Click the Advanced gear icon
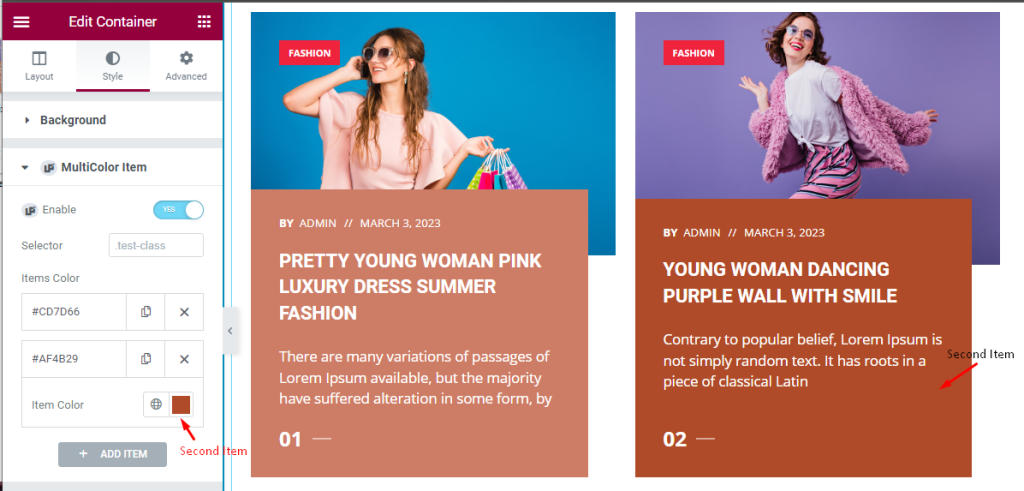Viewport: 1024px width, 491px height. click(x=186, y=65)
